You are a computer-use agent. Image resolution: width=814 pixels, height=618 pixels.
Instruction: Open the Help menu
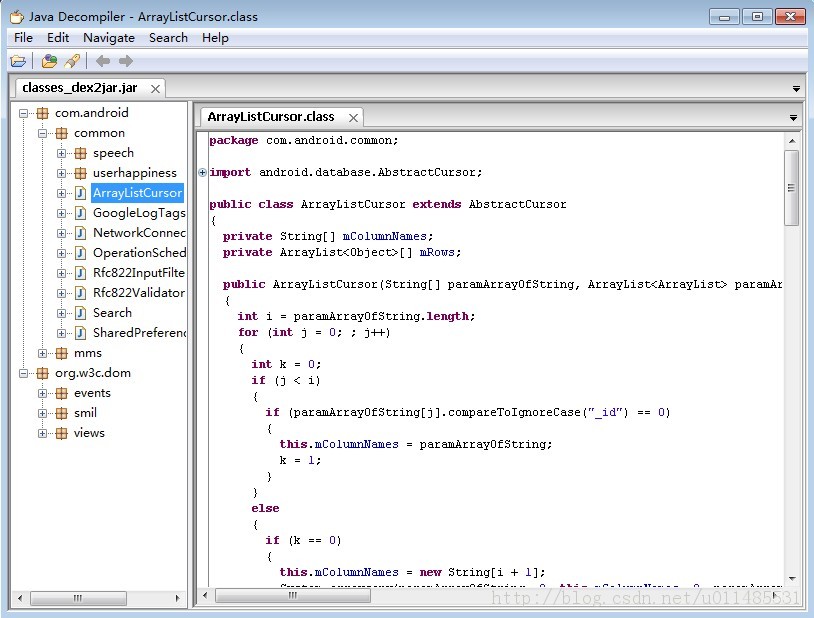(x=215, y=38)
